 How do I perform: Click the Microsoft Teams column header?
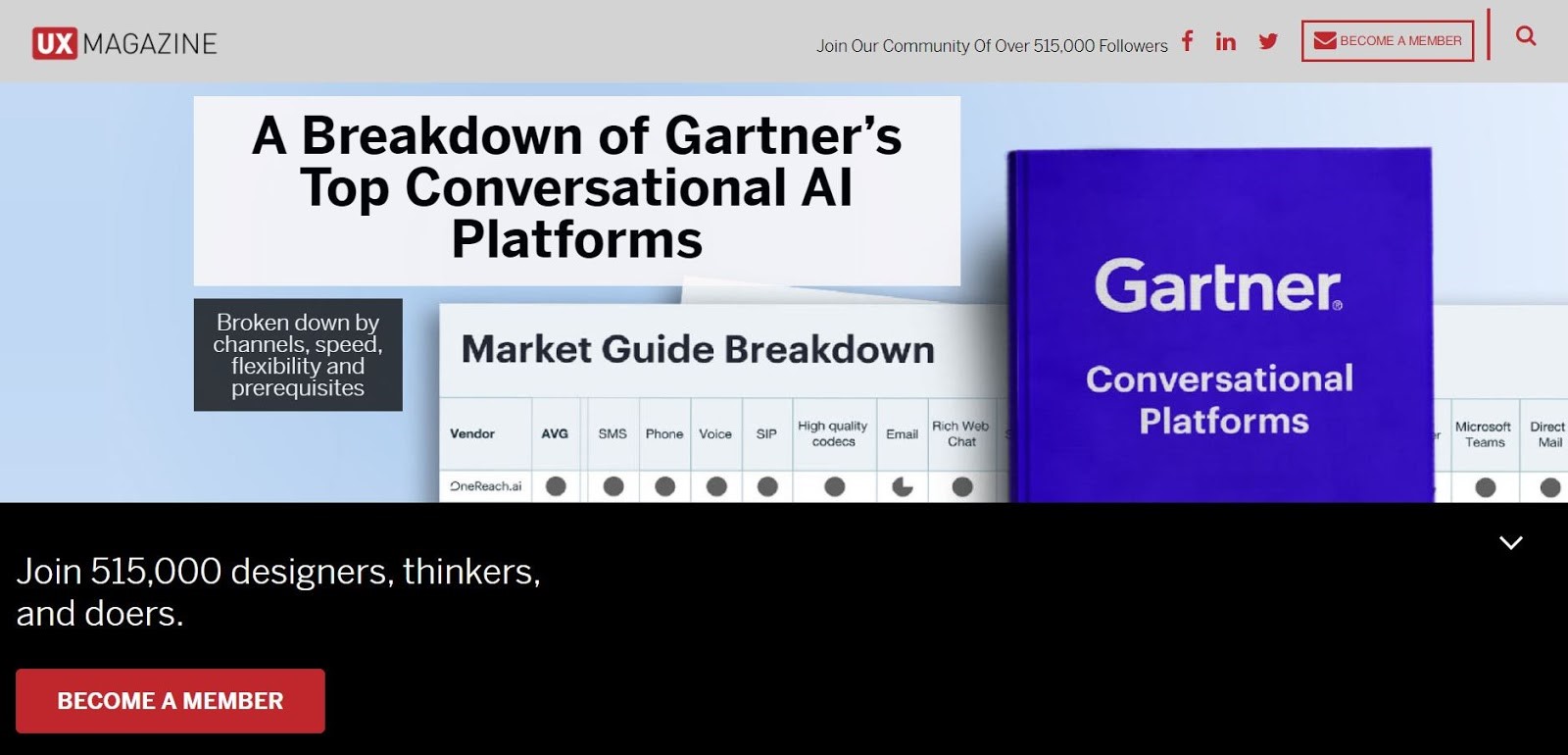(x=1484, y=434)
